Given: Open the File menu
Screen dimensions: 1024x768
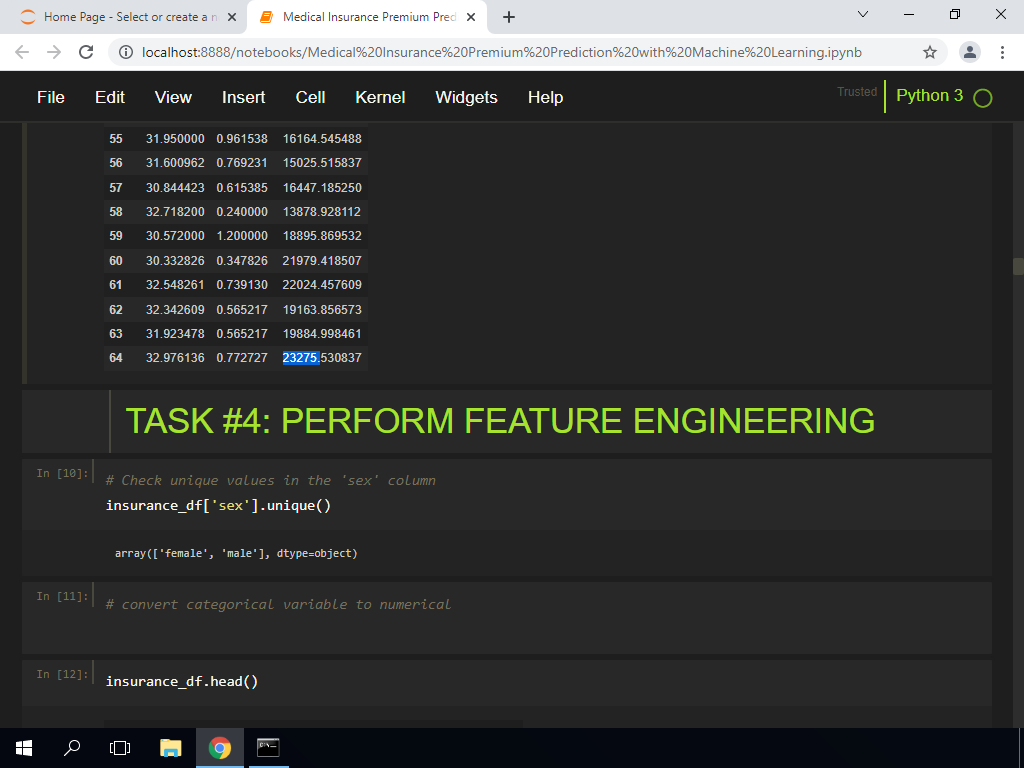Looking at the screenshot, I should (x=51, y=97).
